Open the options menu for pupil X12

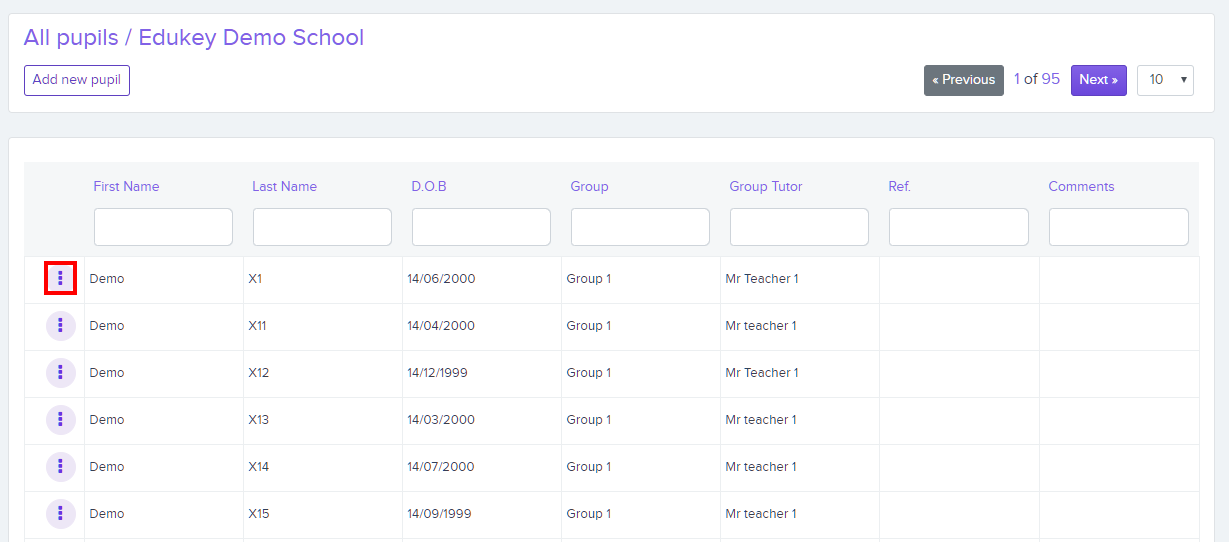61,373
